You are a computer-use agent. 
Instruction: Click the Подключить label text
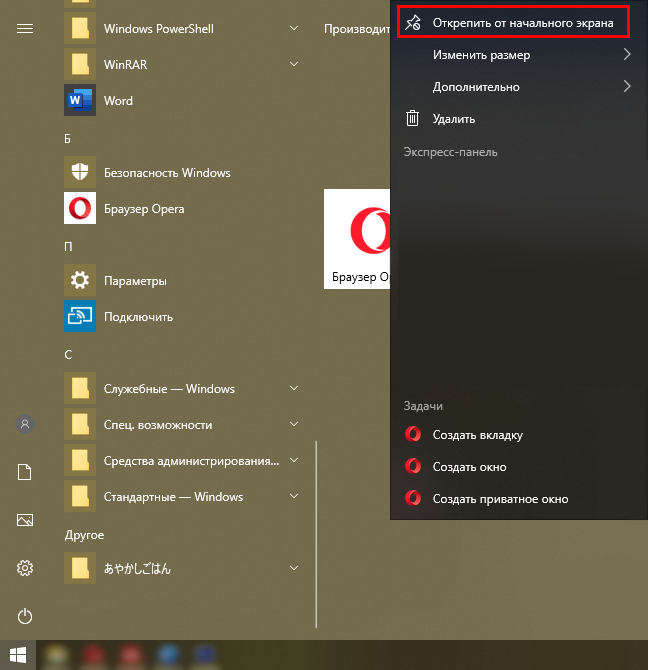138,317
